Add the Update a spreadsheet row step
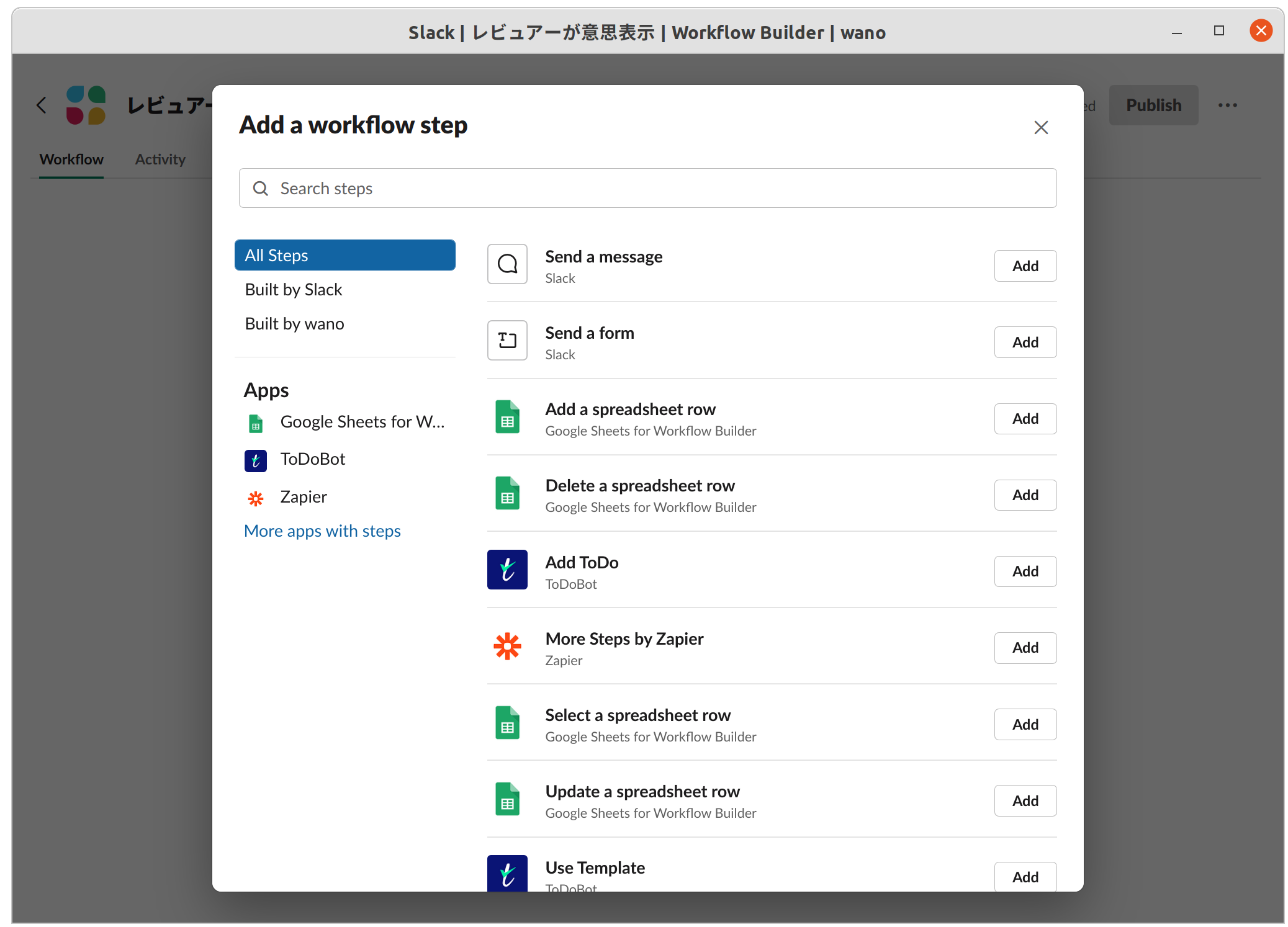 tap(1025, 801)
